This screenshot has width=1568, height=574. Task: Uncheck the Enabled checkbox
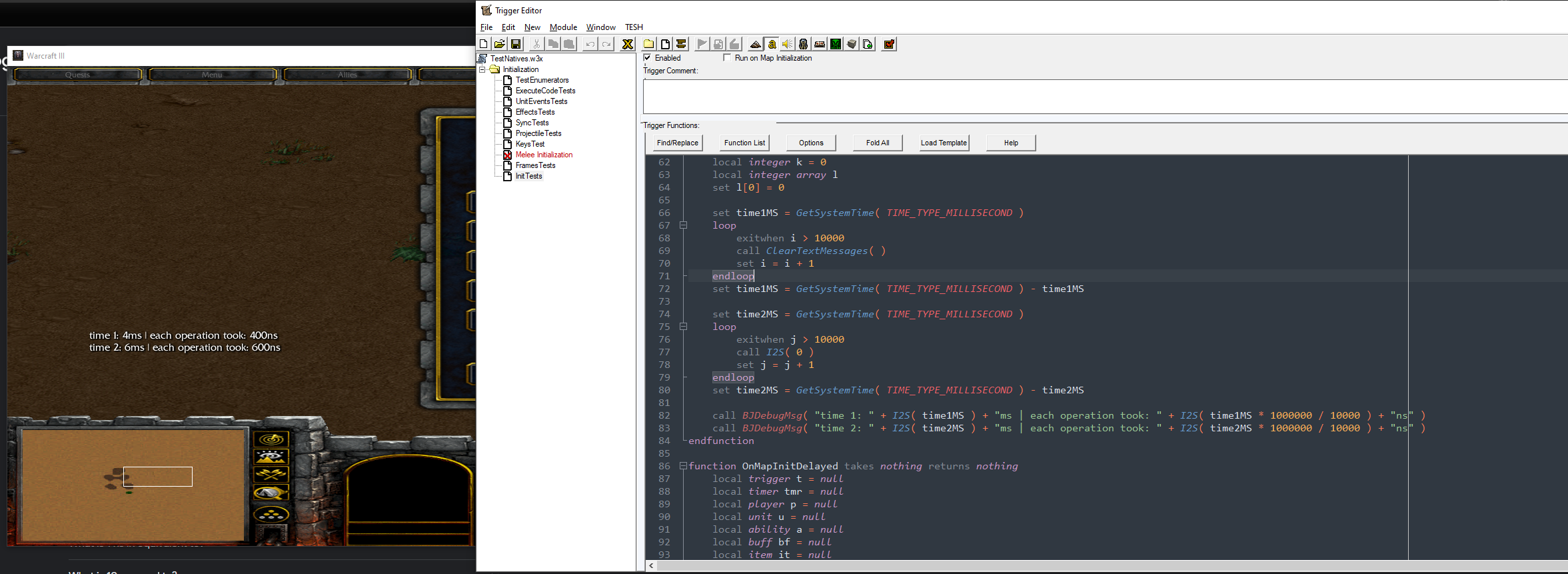tap(647, 57)
